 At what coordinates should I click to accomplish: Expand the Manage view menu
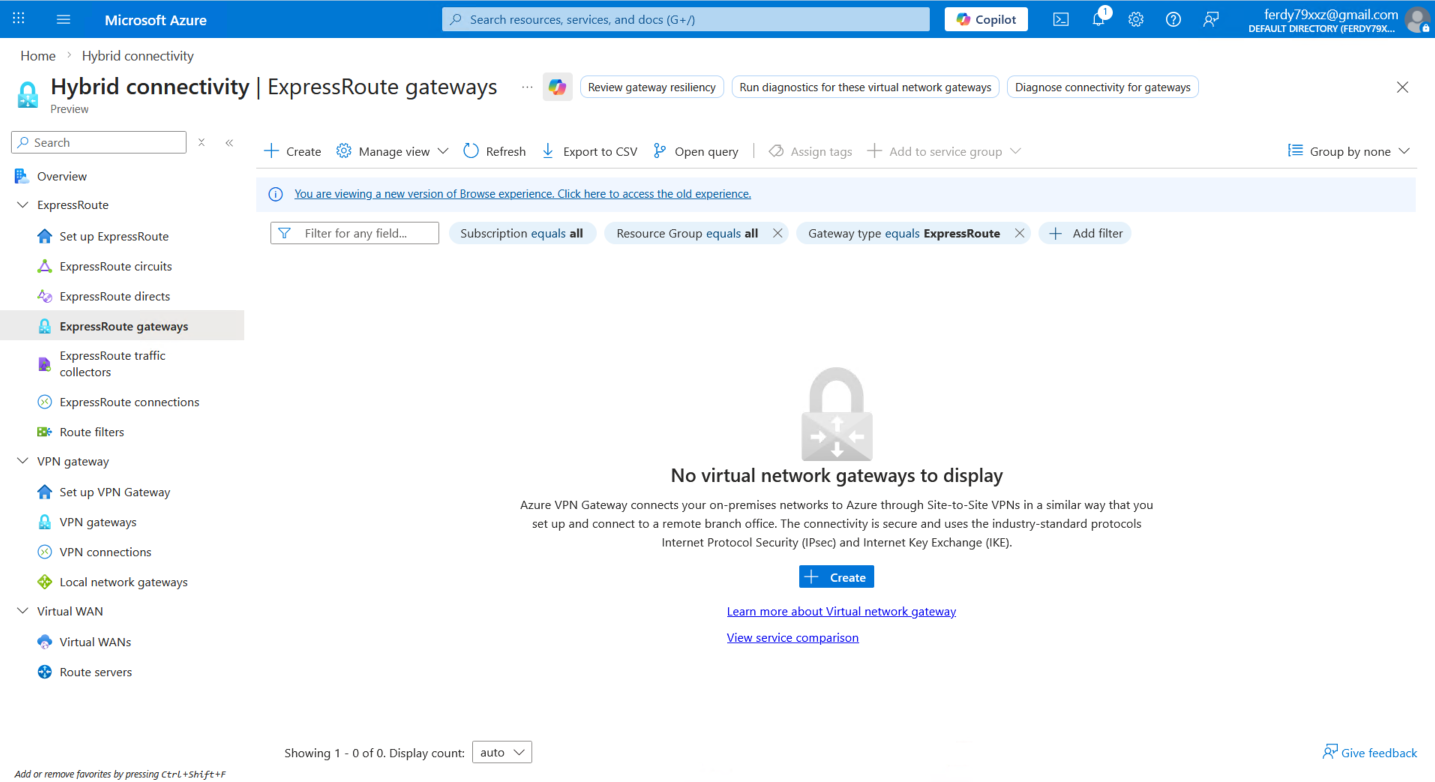393,151
